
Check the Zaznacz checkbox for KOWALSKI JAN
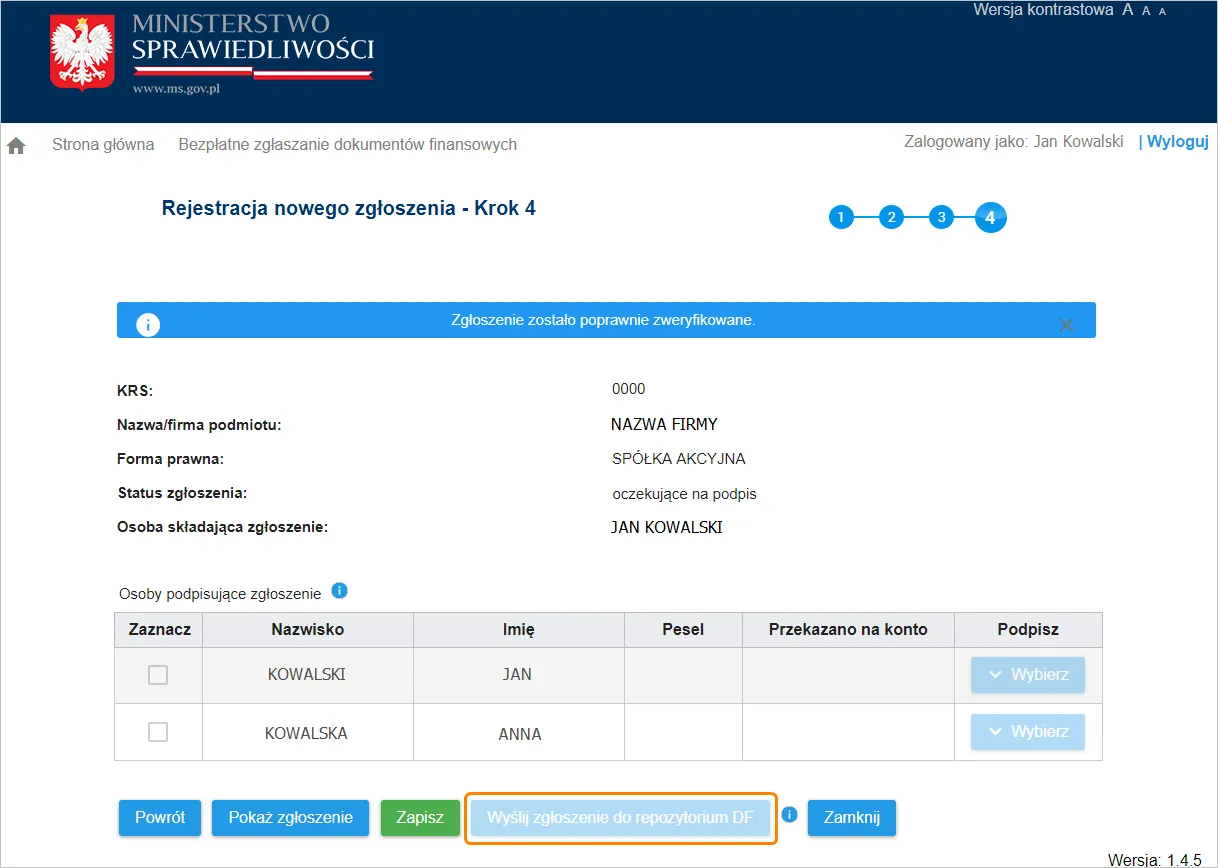pos(157,674)
